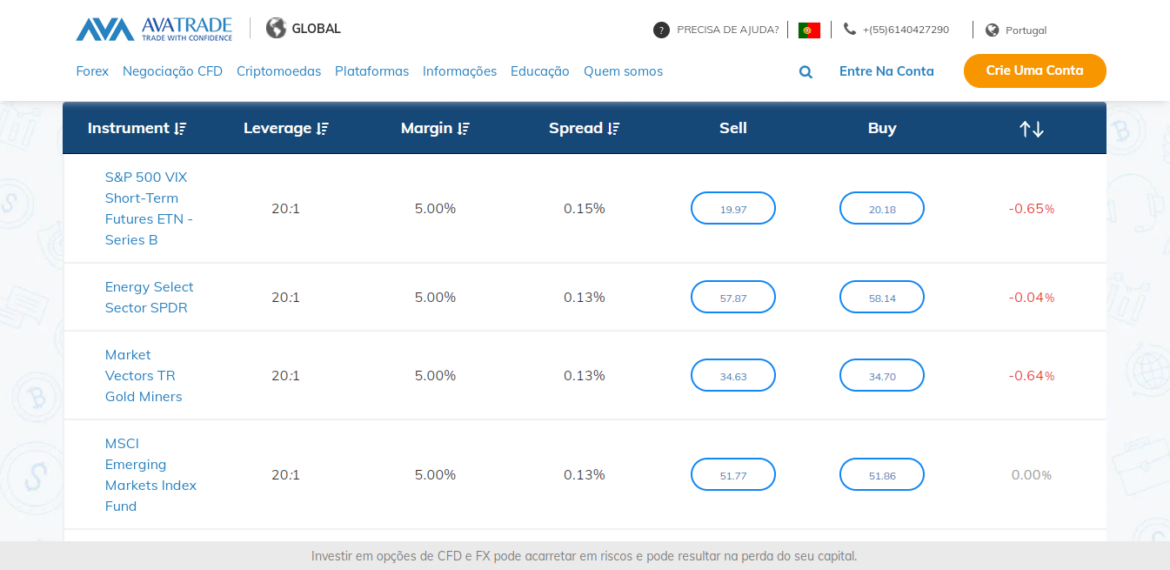Image resolution: width=1170 pixels, height=570 pixels.
Task: Click the question mark help icon
Action: pos(661,30)
